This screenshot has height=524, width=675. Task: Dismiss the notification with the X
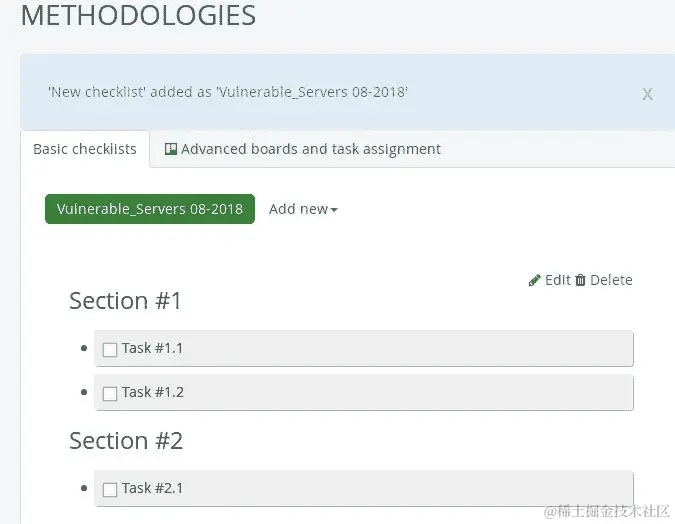pyautogui.click(x=647, y=93)
